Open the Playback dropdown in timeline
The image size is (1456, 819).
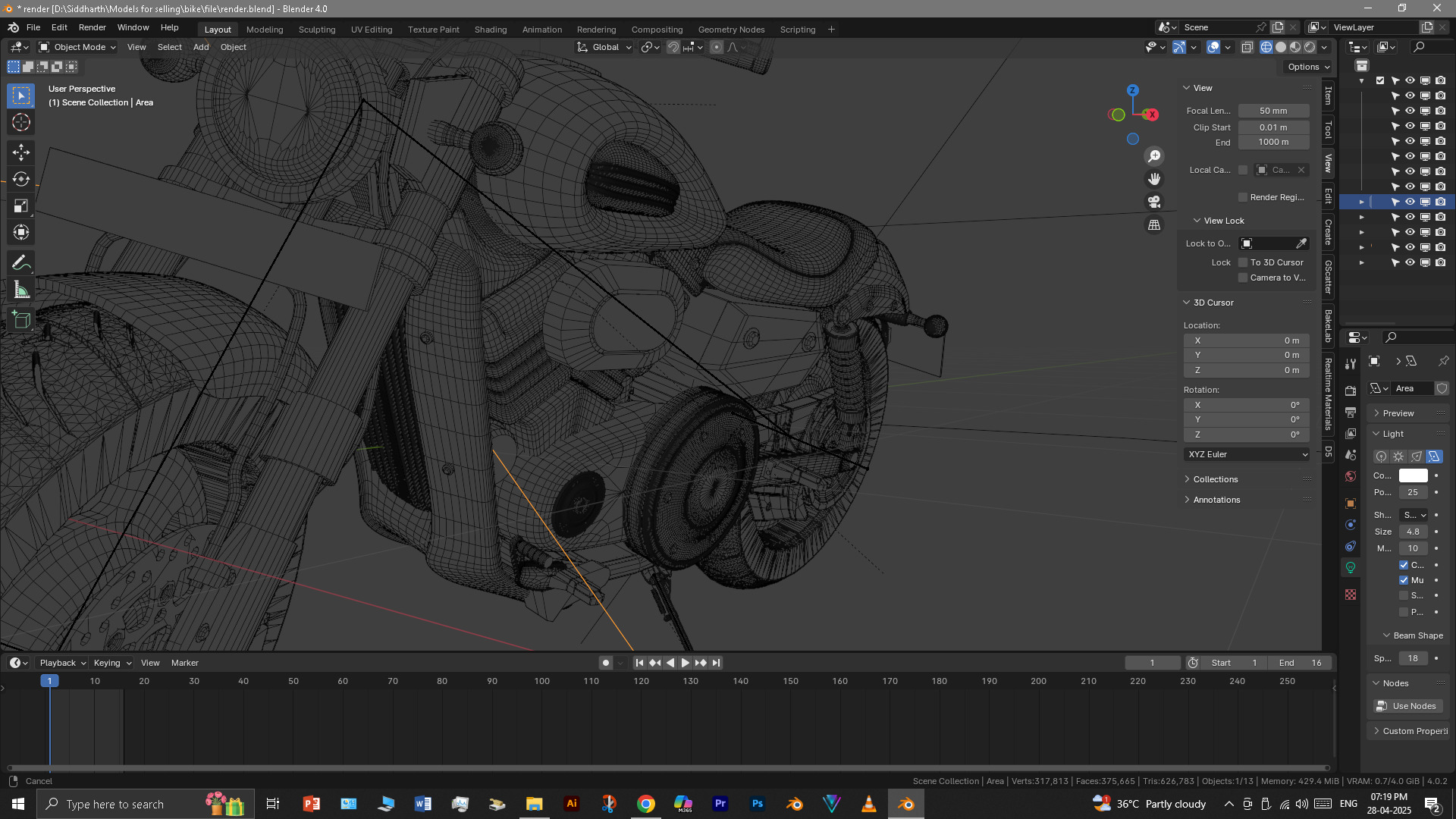click(62, 663)
